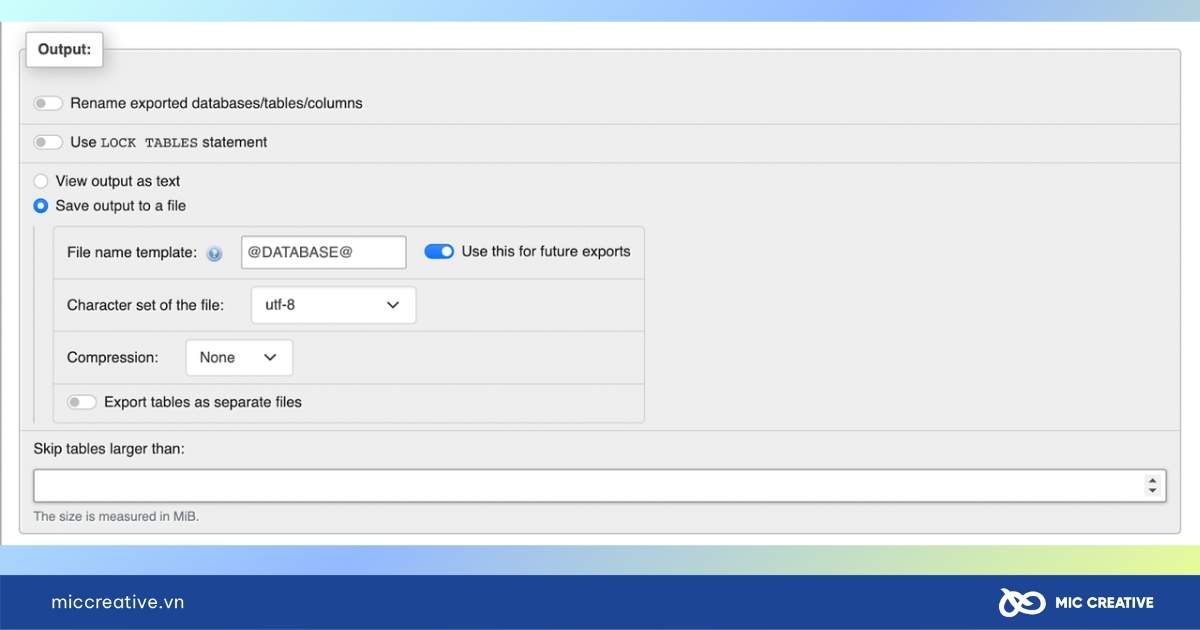
Task: Disable Use this for future exports toggle
Action: (439, 252)
